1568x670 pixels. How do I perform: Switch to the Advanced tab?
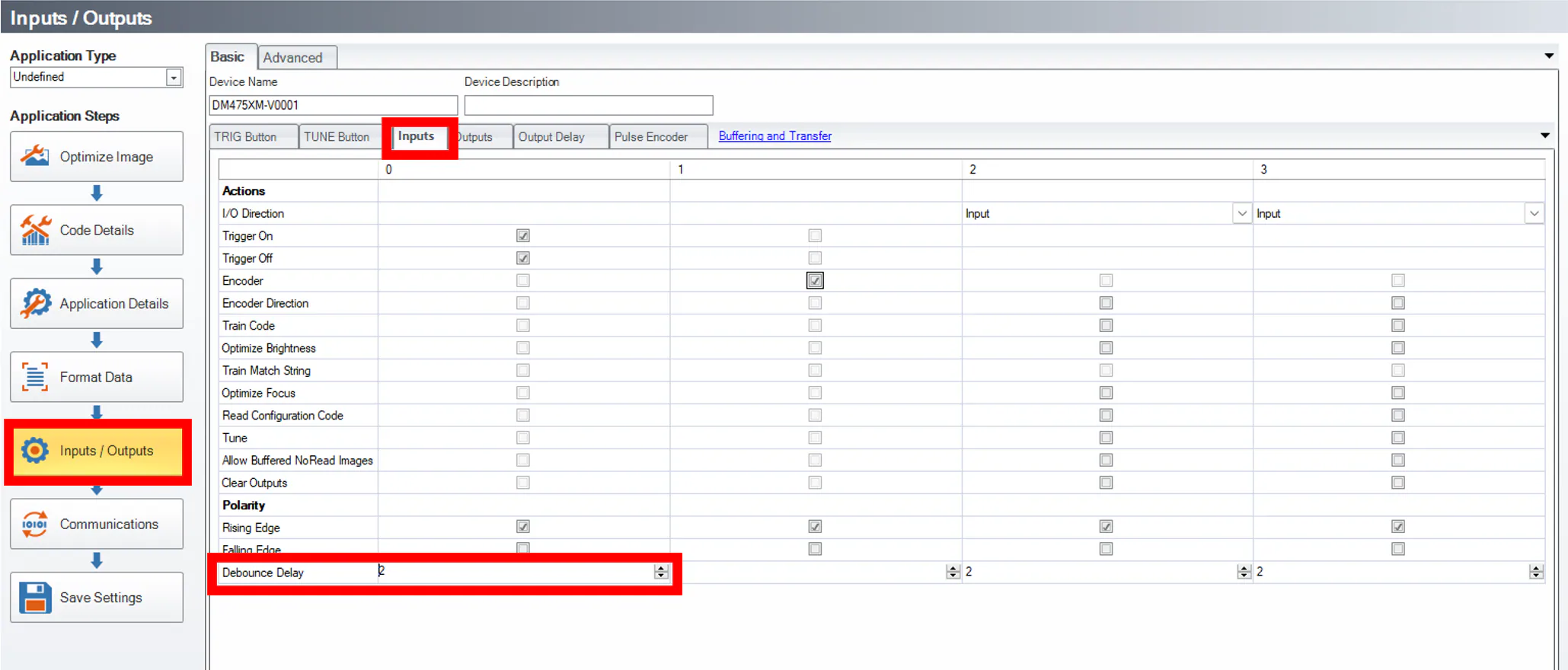coord(293,58)
